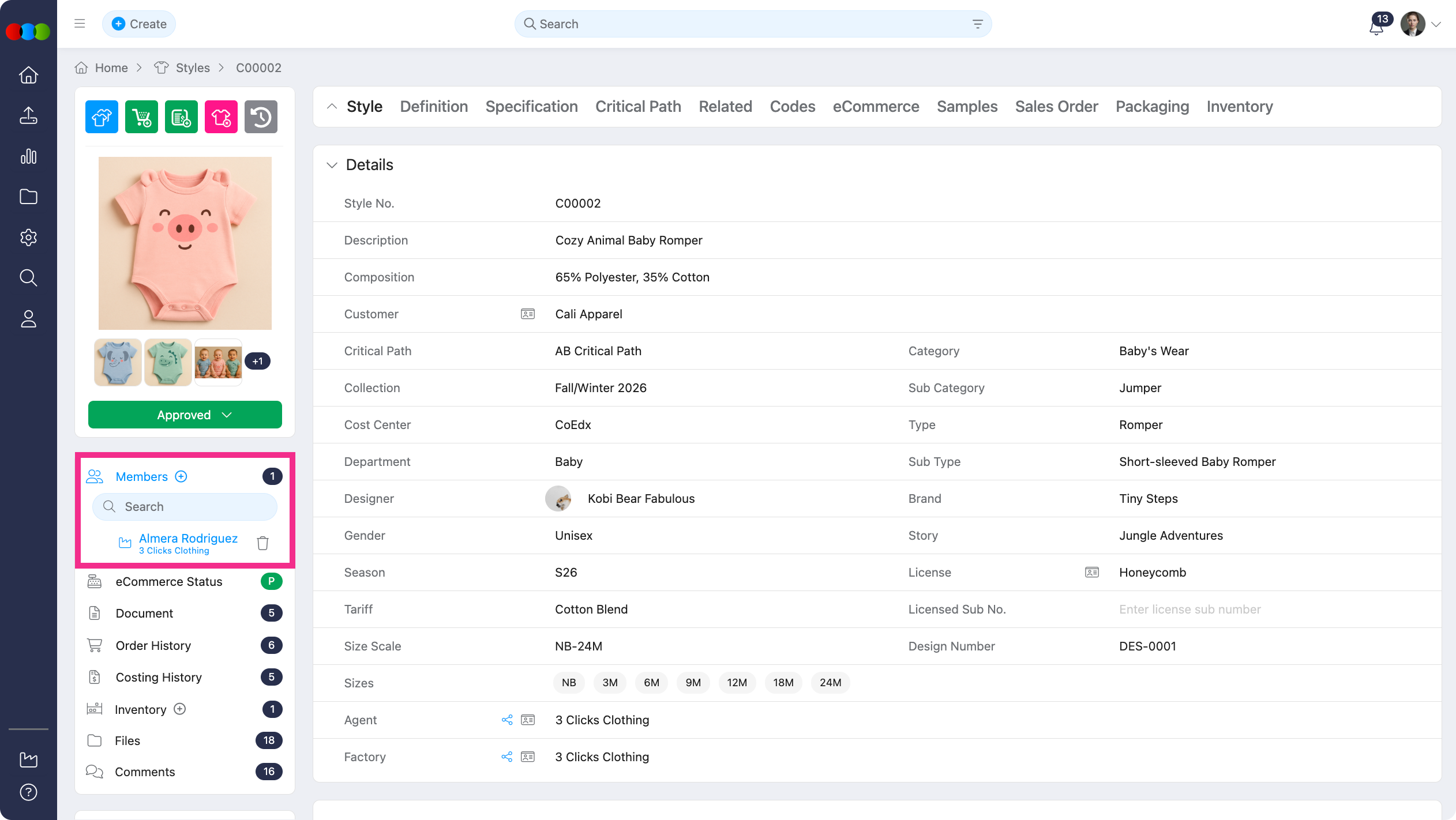Open the search filter options icon
Viewport: 1456px width, 820px height.
coord(977,24)
